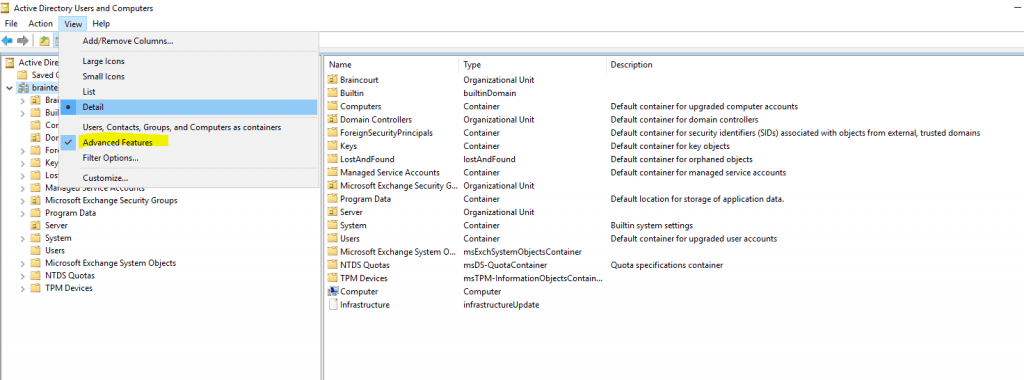
Task: Sort by the Name column header
Action: pyautogui.click(x=391, y=65)
